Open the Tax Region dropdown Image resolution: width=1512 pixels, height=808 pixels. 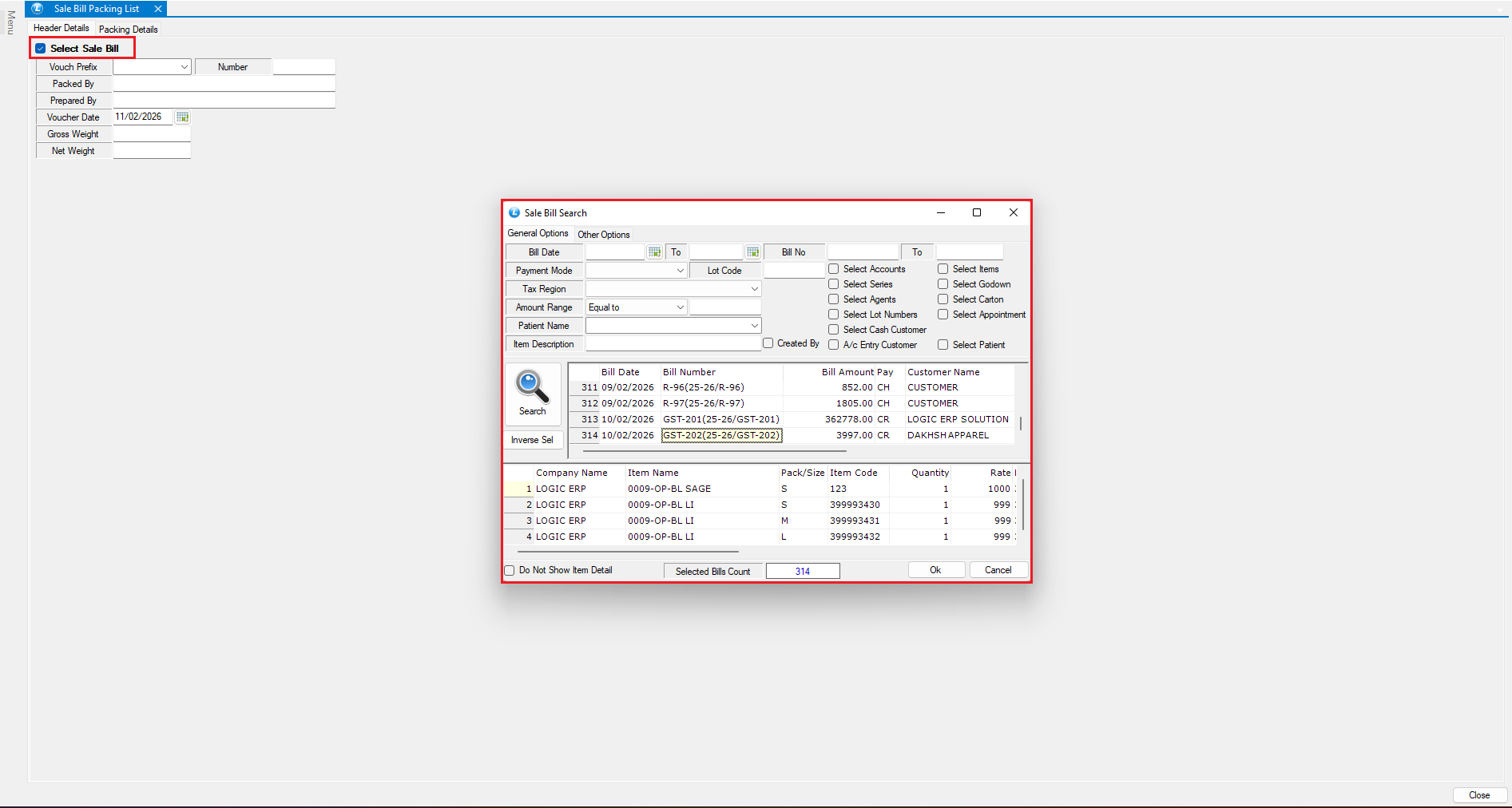click(x=753, y=289)
